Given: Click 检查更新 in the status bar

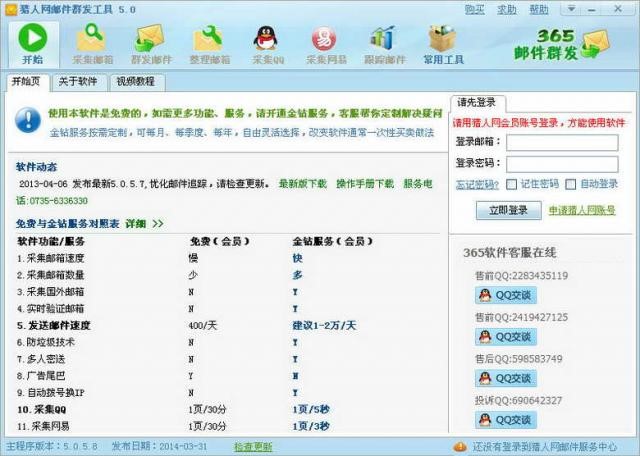Looking at the screenshot, I should (253, 447).
